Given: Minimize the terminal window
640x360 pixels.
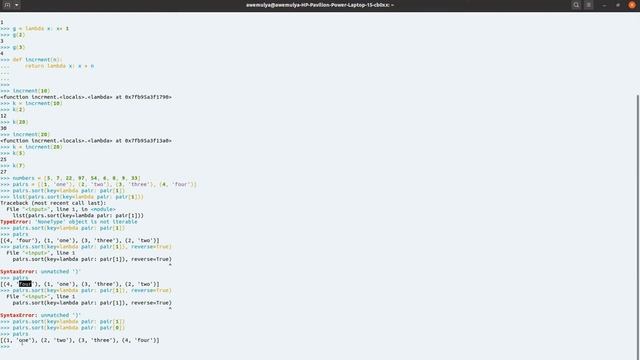Looking at the screenshot, I should coord(604,5).
